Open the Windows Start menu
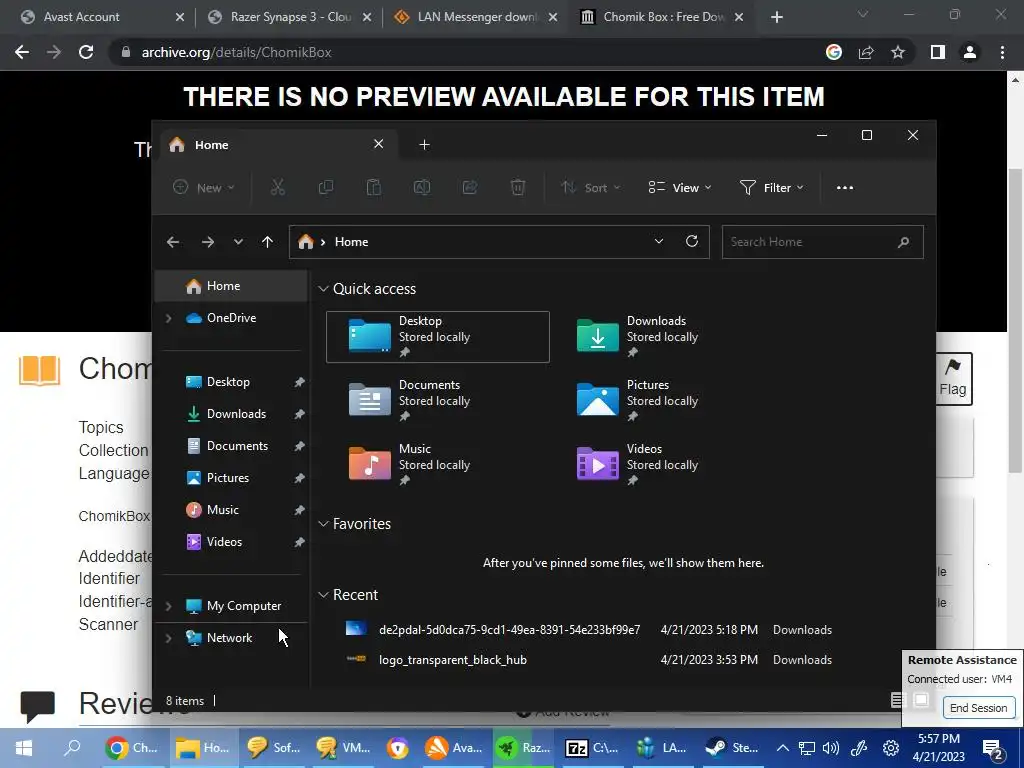Viewport: 1024px width, 768px height. point(24,748)
